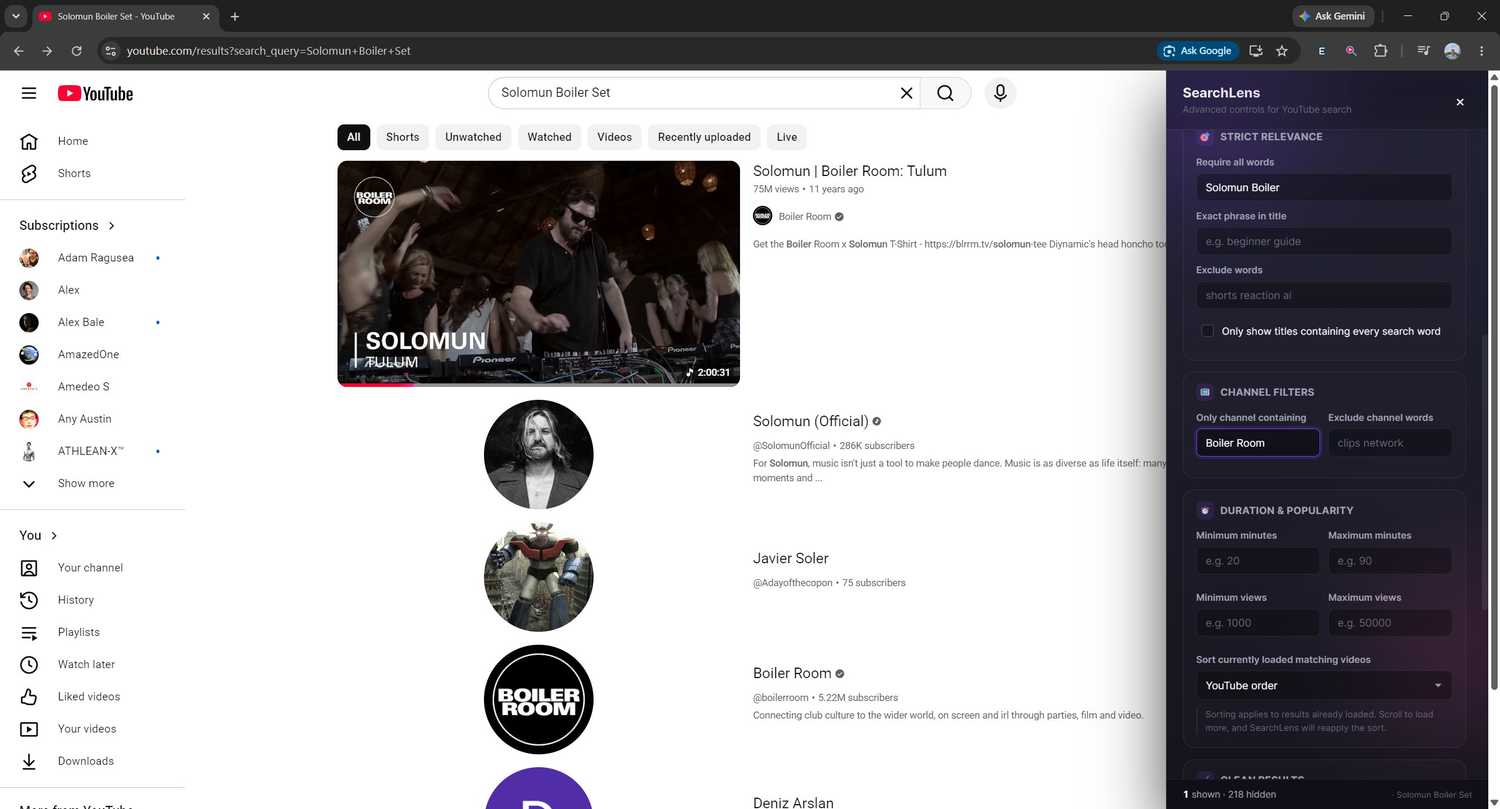Viewport: 1500px width, 809px height.
Task: Click browser forward arrow
Action: [47, 50]
